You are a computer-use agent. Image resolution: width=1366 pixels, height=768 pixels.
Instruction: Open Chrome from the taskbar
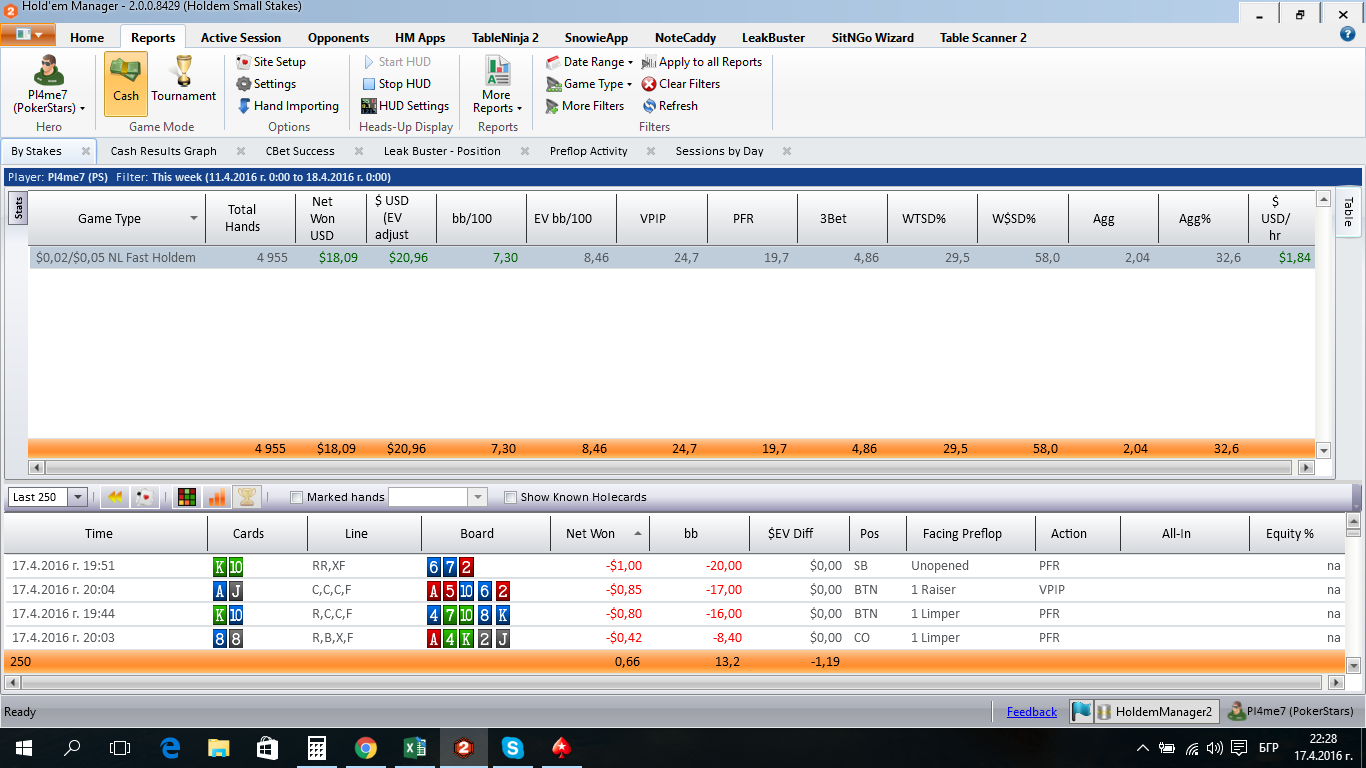pos(365,747)
